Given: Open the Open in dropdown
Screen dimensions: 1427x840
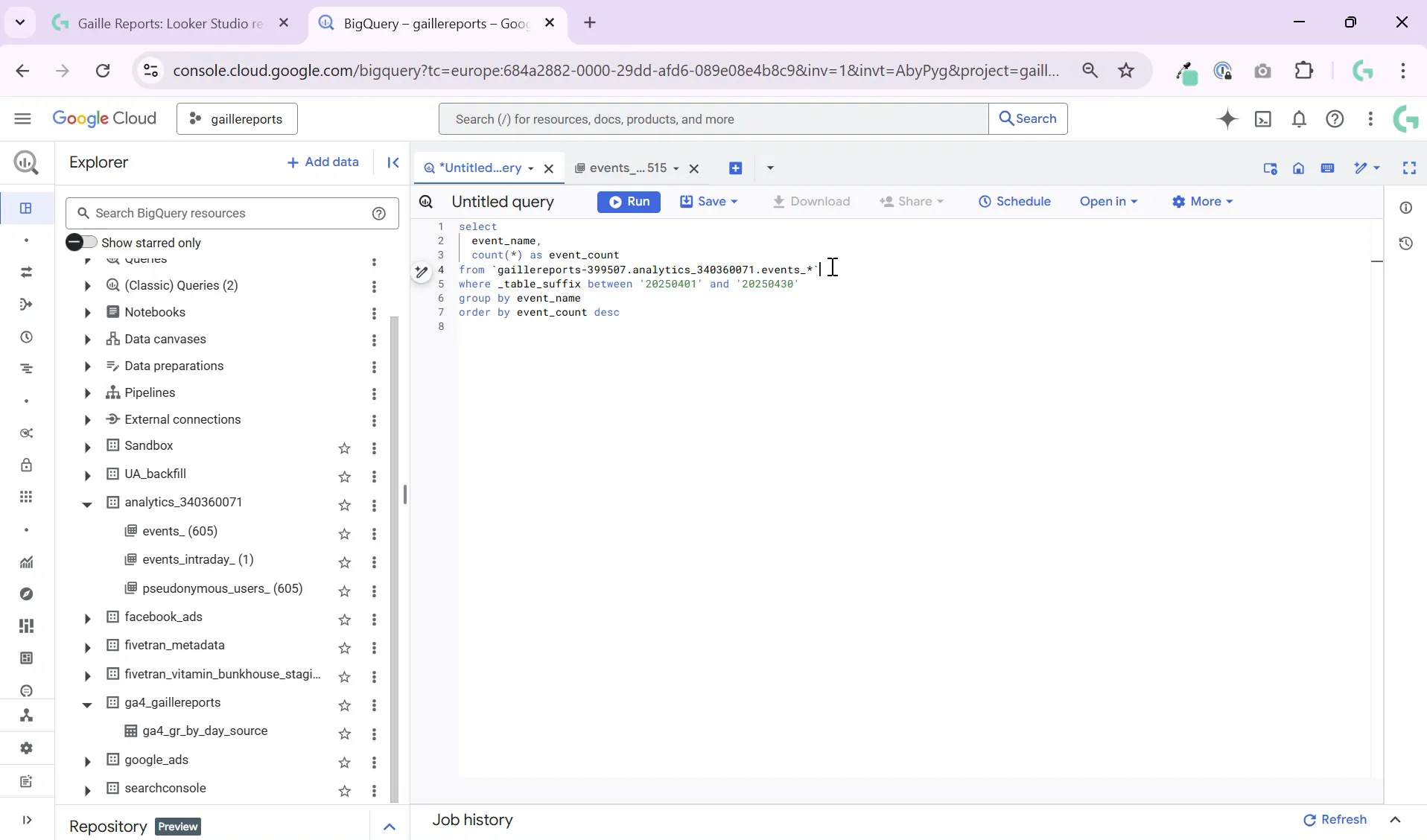Looking at the screenshot, I should point(1108,202).
